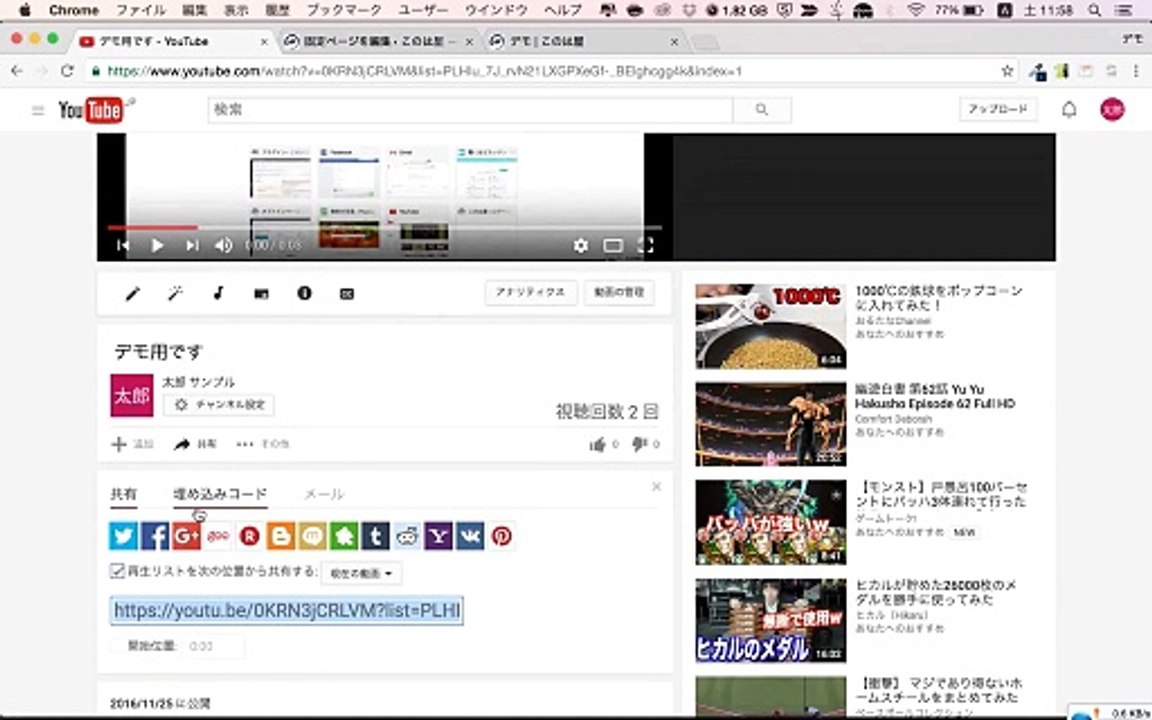This screenshot has width=1152, height=720.
Task: Share the video to Tumblr
Action: 375,536
